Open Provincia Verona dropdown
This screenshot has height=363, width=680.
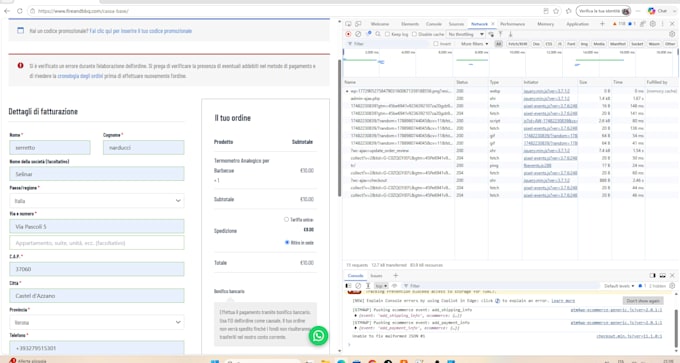click(97, 322)
